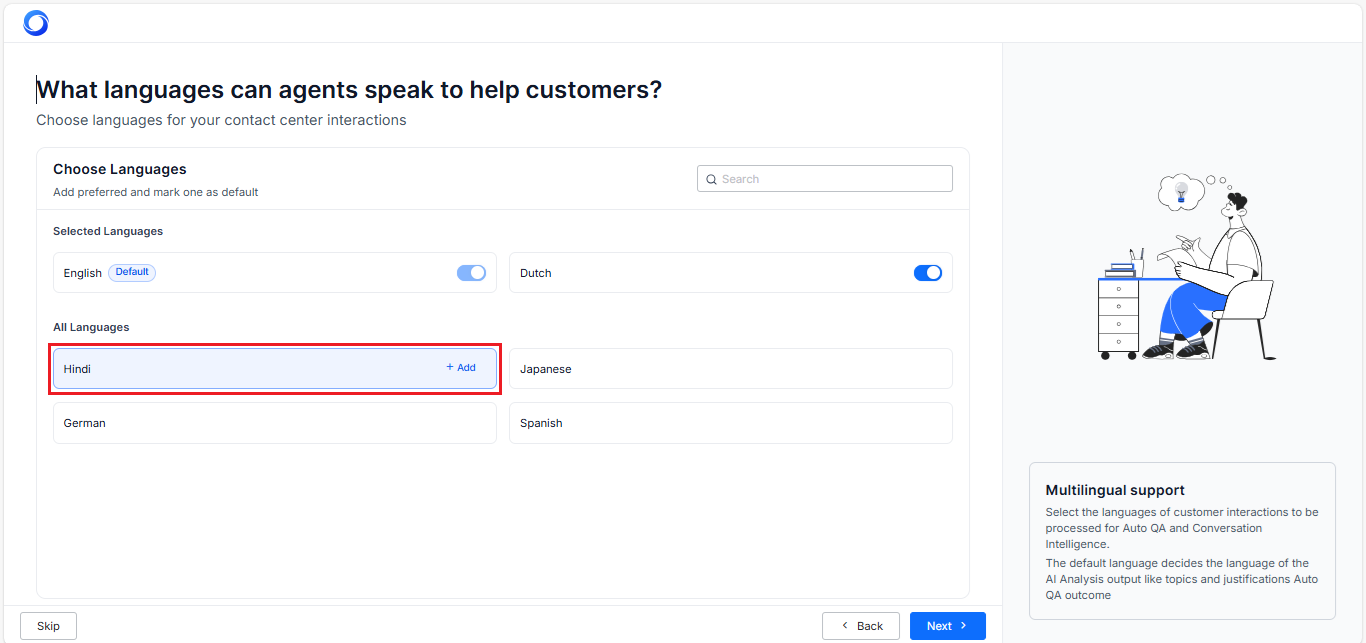
Task: Go Back to the previous step
Action: [x=860, y=626]
